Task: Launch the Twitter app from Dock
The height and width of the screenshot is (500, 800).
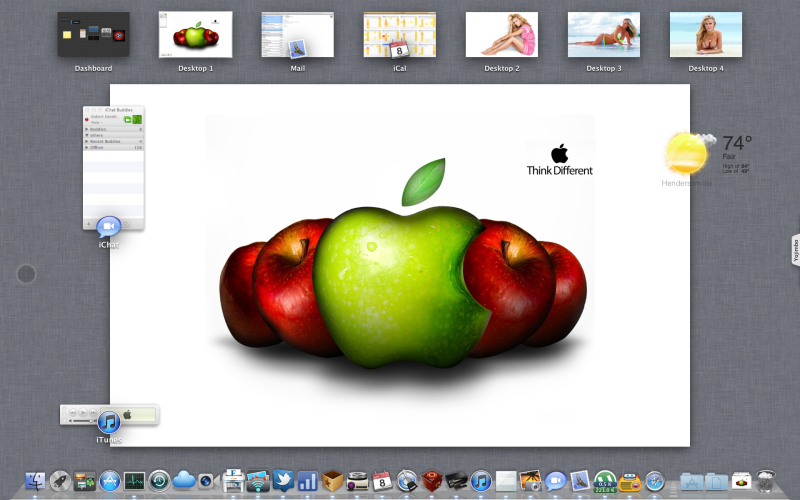Action: [x=283, y=481]
